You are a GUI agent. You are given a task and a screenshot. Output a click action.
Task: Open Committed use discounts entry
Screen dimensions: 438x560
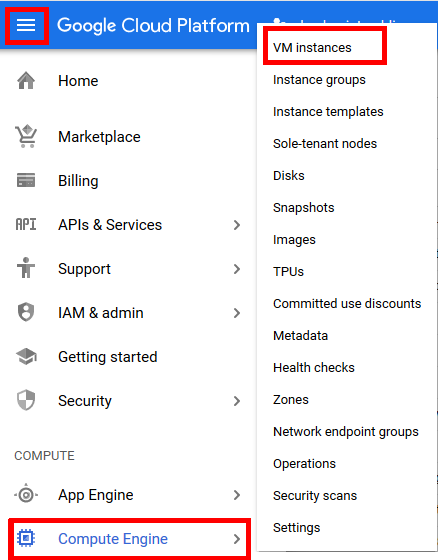pos(347,304)
